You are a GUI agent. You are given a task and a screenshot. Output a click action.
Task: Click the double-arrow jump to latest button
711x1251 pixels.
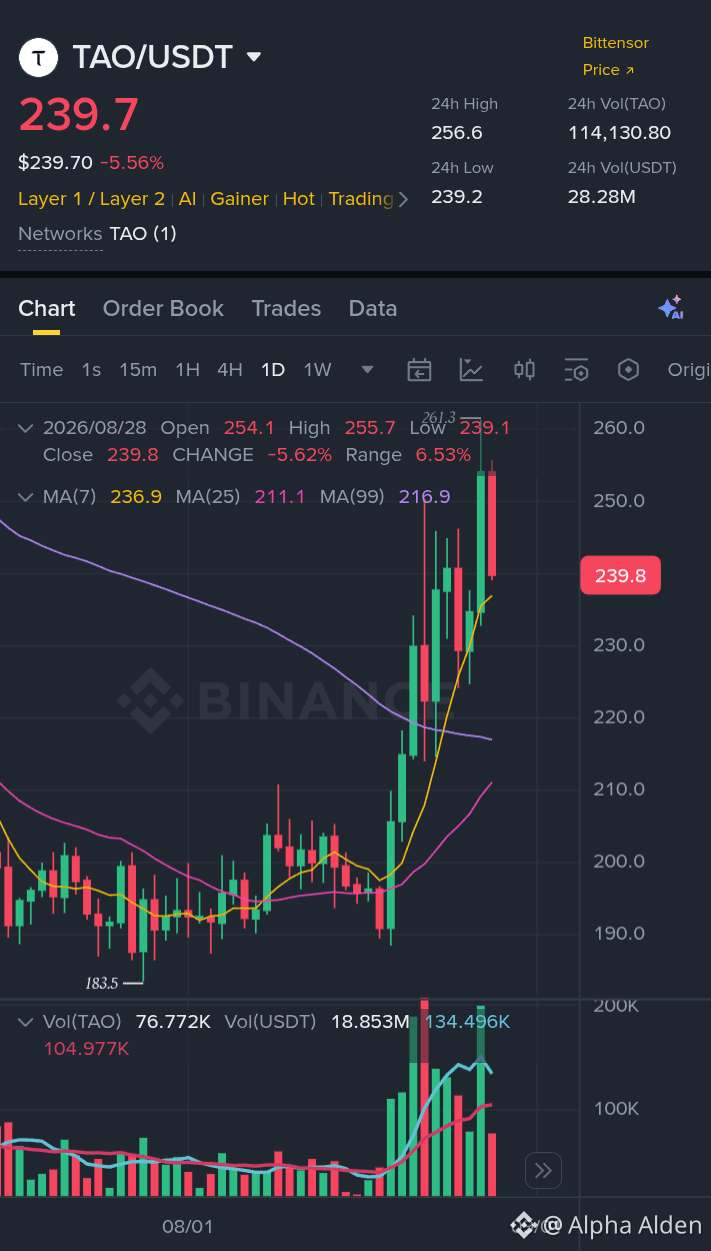point(544,1171)
